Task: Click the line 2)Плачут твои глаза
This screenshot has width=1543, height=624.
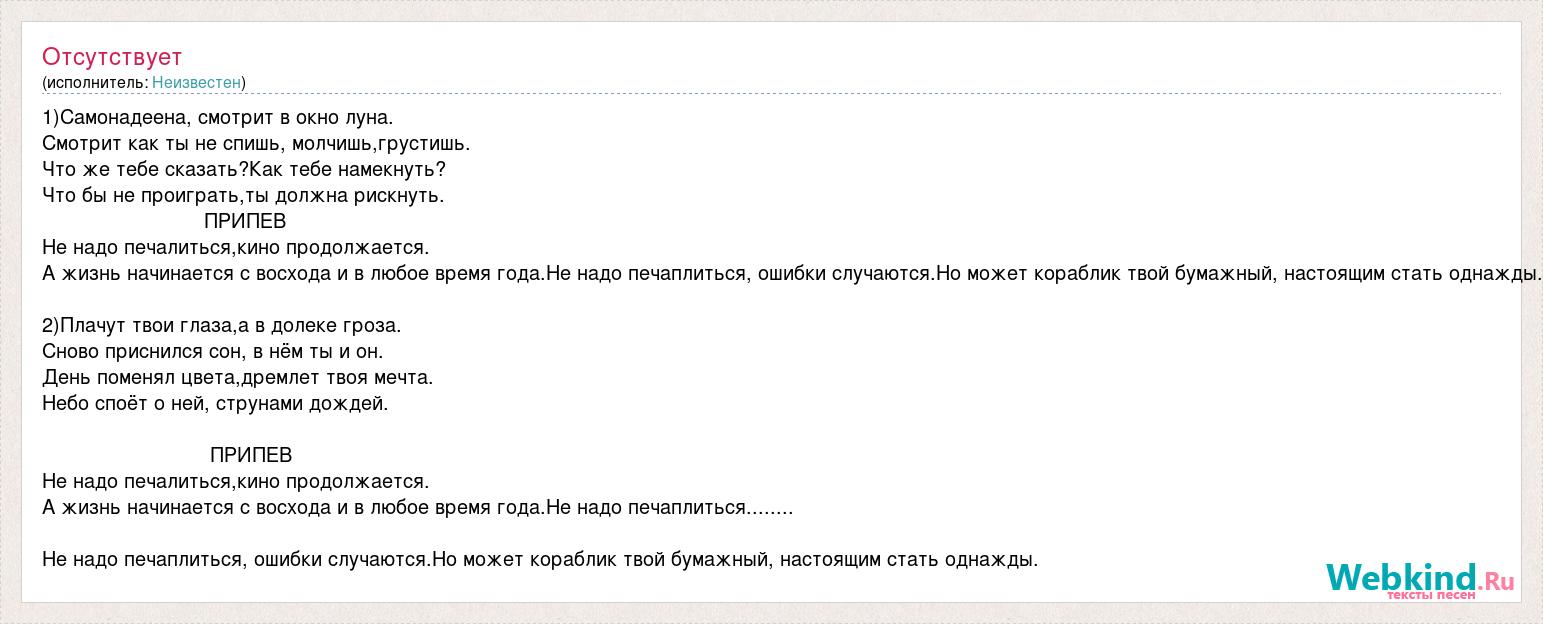Action: click(222, 326)
